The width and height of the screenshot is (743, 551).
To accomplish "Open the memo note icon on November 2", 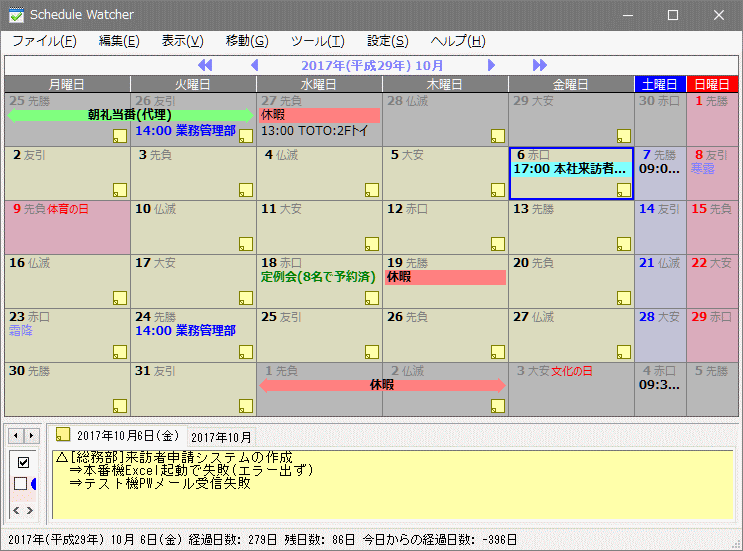I will pyautogui.click(x=498, y=406).
